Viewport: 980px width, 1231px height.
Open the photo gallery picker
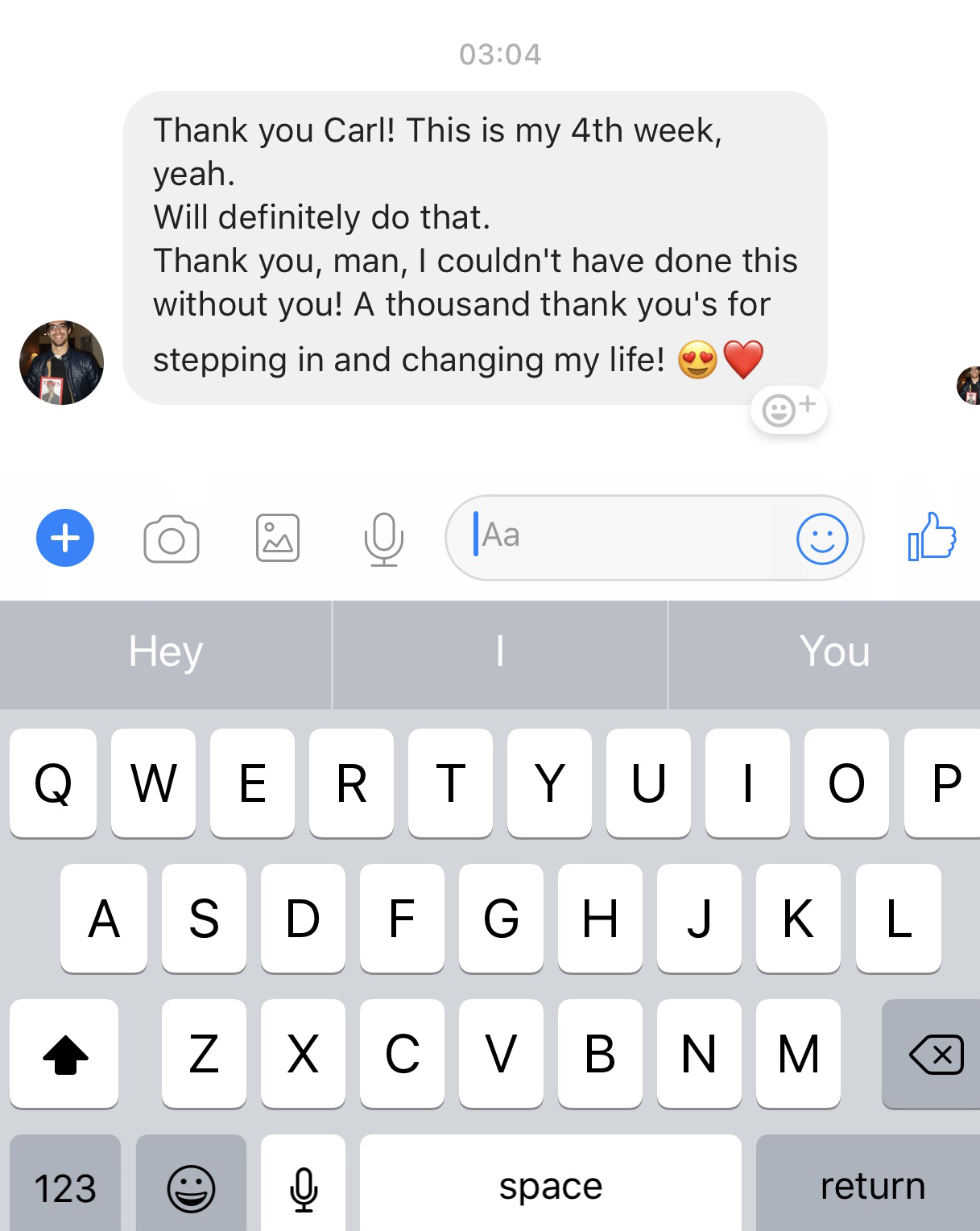click(x=278, y=538)
